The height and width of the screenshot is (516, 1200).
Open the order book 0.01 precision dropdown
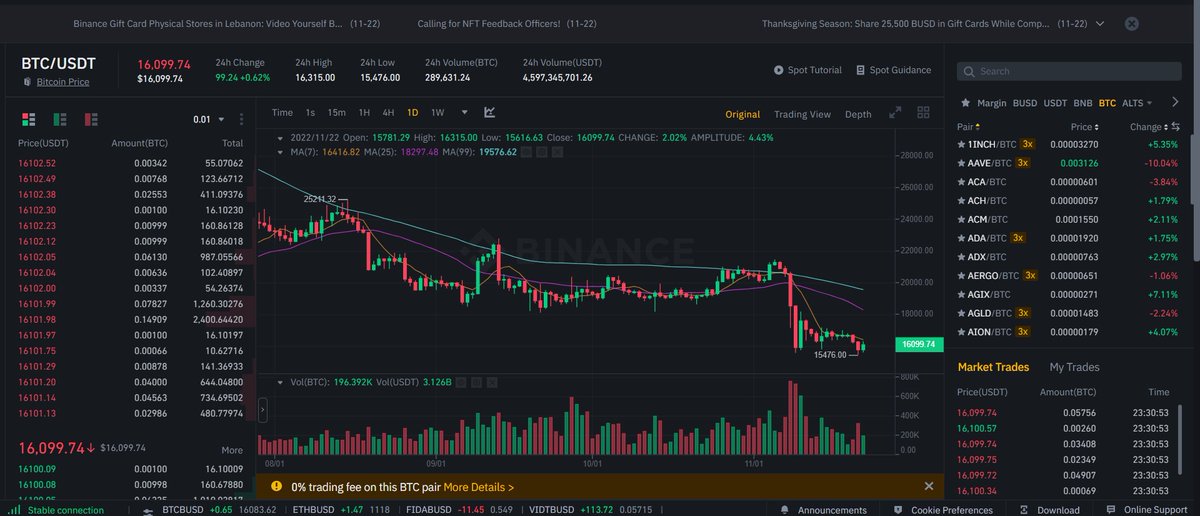(207, 119)
